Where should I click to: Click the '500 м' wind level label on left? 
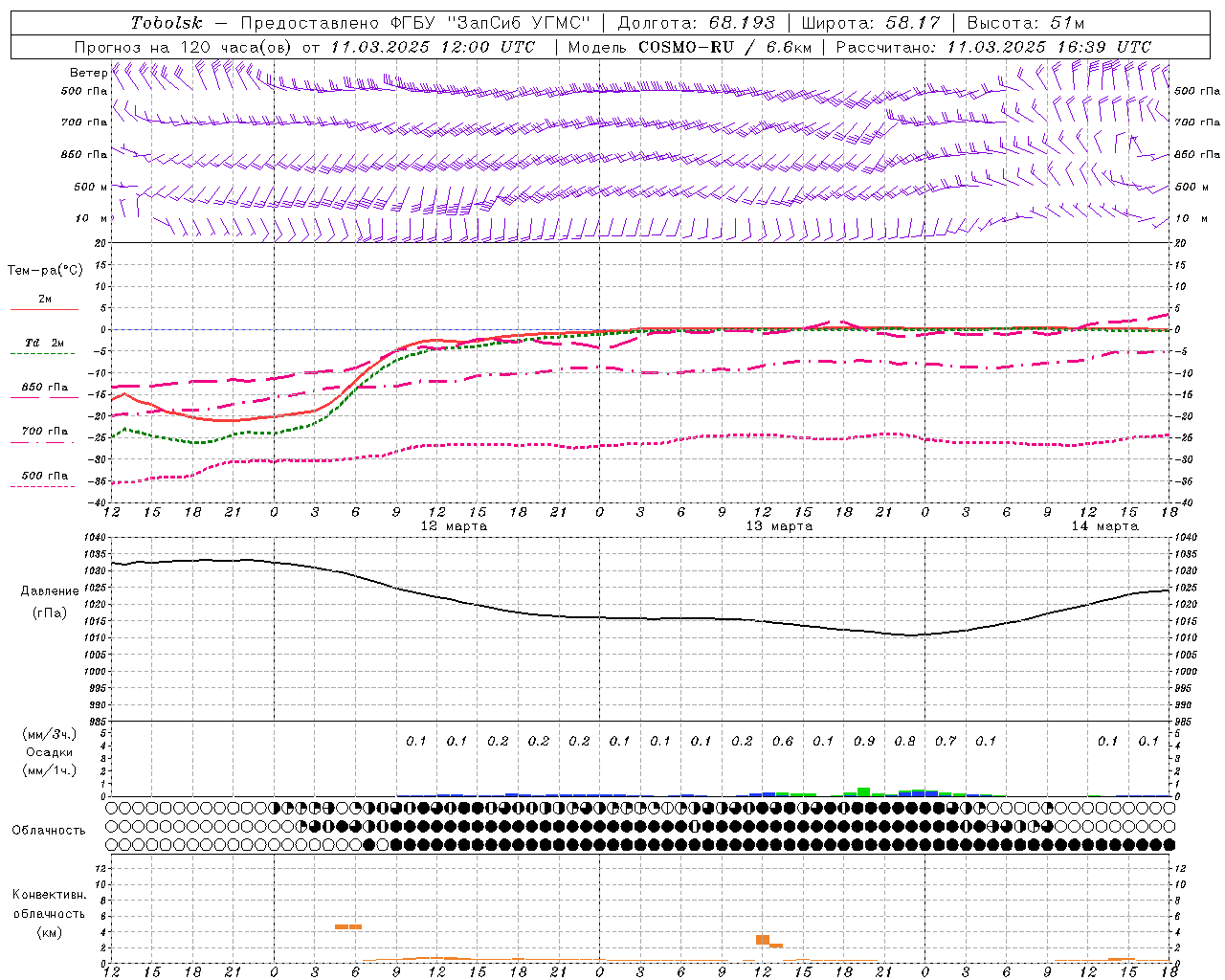tap(91, 187)
